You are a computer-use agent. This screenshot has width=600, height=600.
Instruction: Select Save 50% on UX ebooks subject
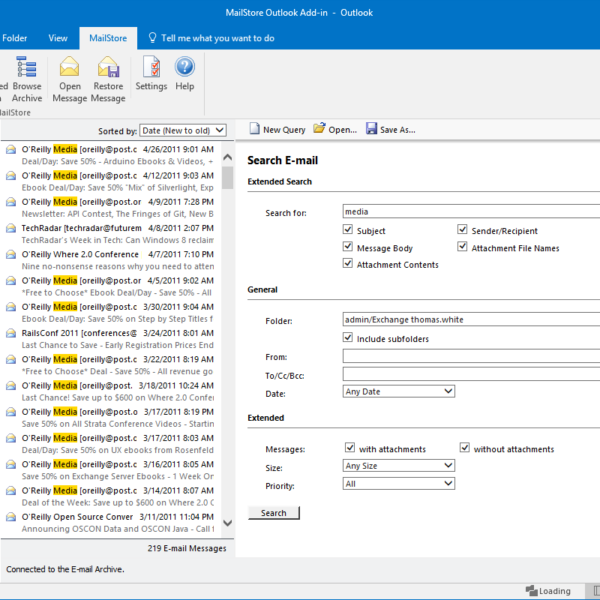click(x=117, y=450)
